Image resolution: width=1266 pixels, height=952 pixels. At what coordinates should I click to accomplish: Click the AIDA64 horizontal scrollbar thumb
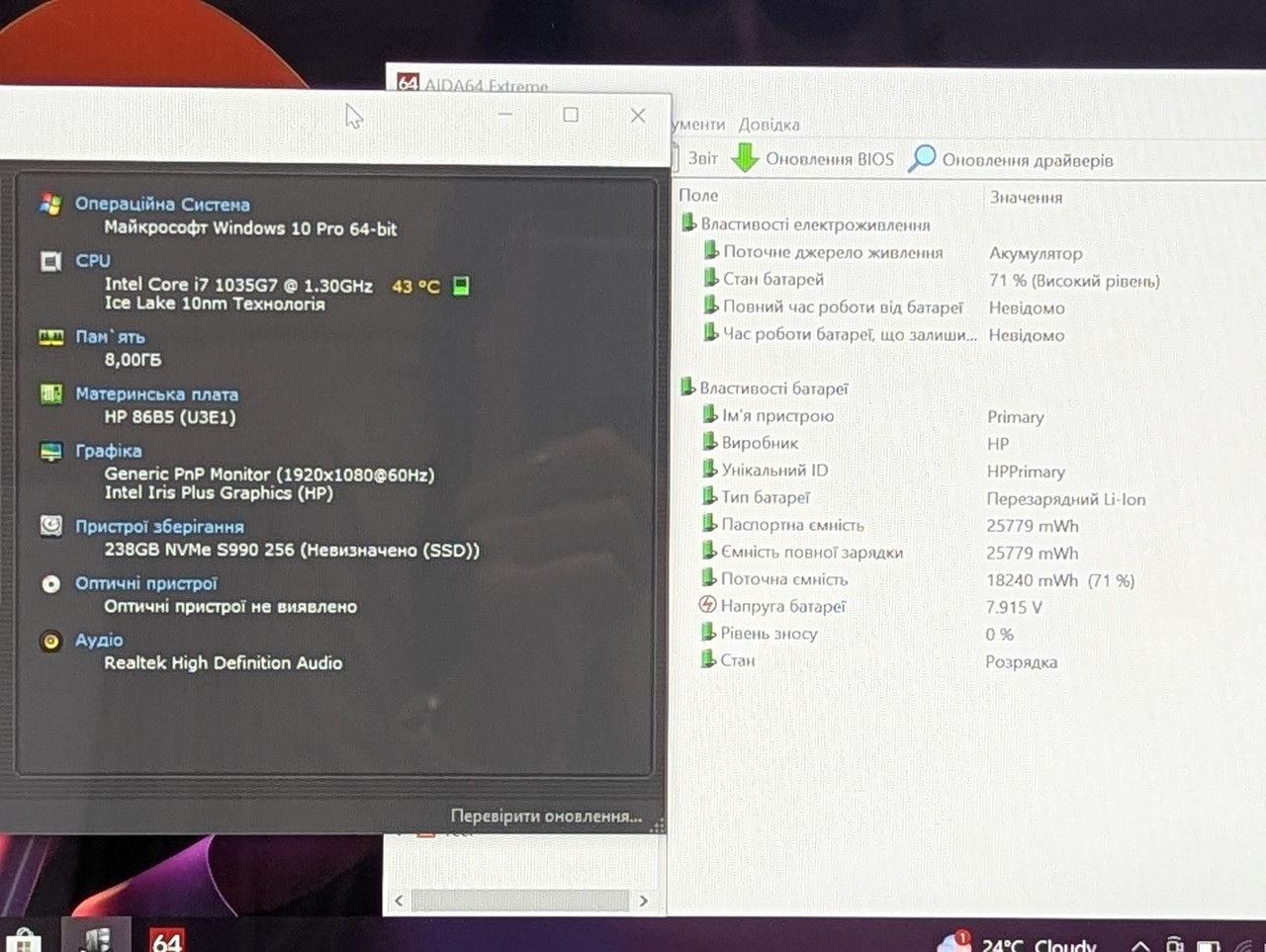click(x=520, y=901)
